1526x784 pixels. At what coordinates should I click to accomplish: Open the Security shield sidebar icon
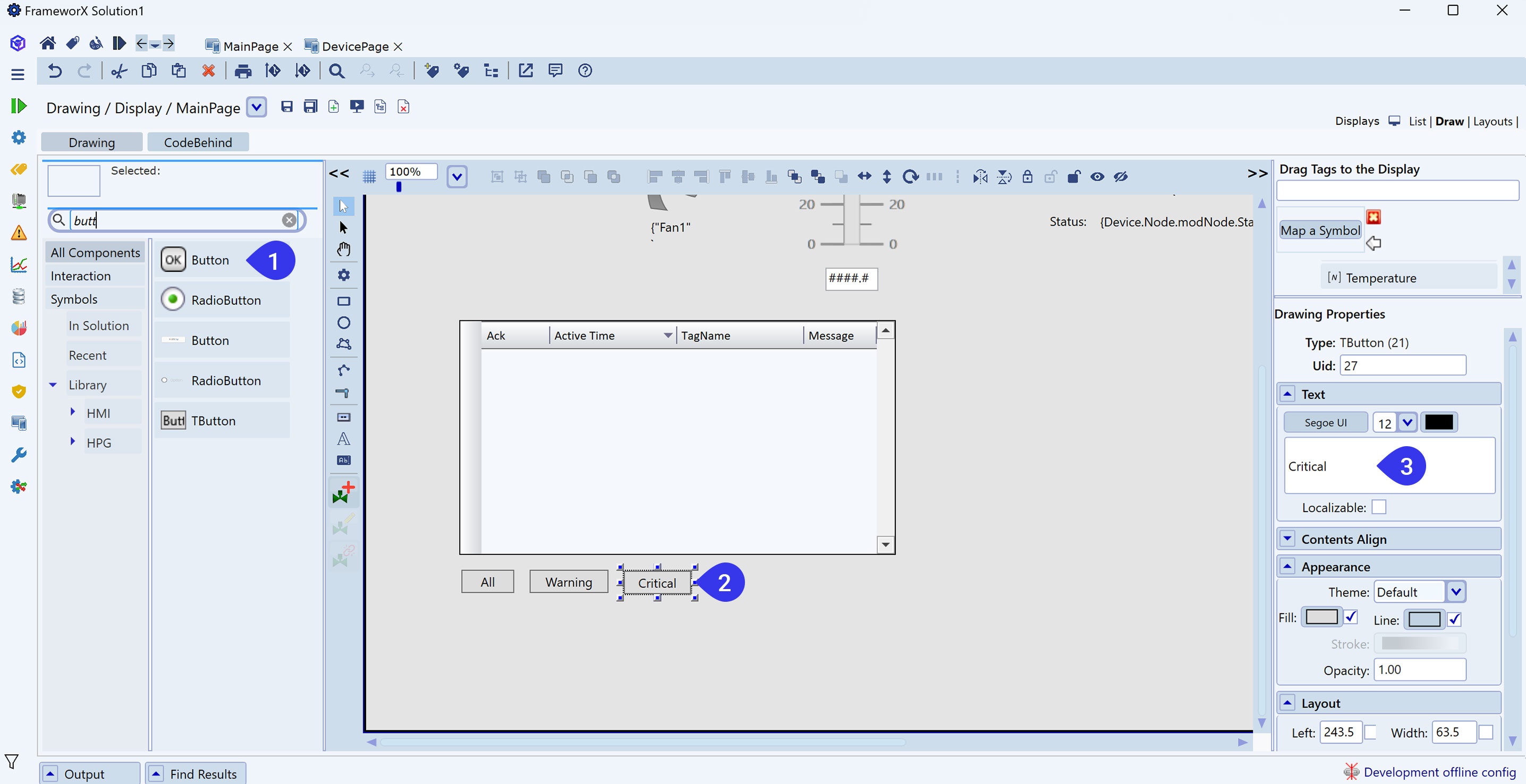[19, 391]
